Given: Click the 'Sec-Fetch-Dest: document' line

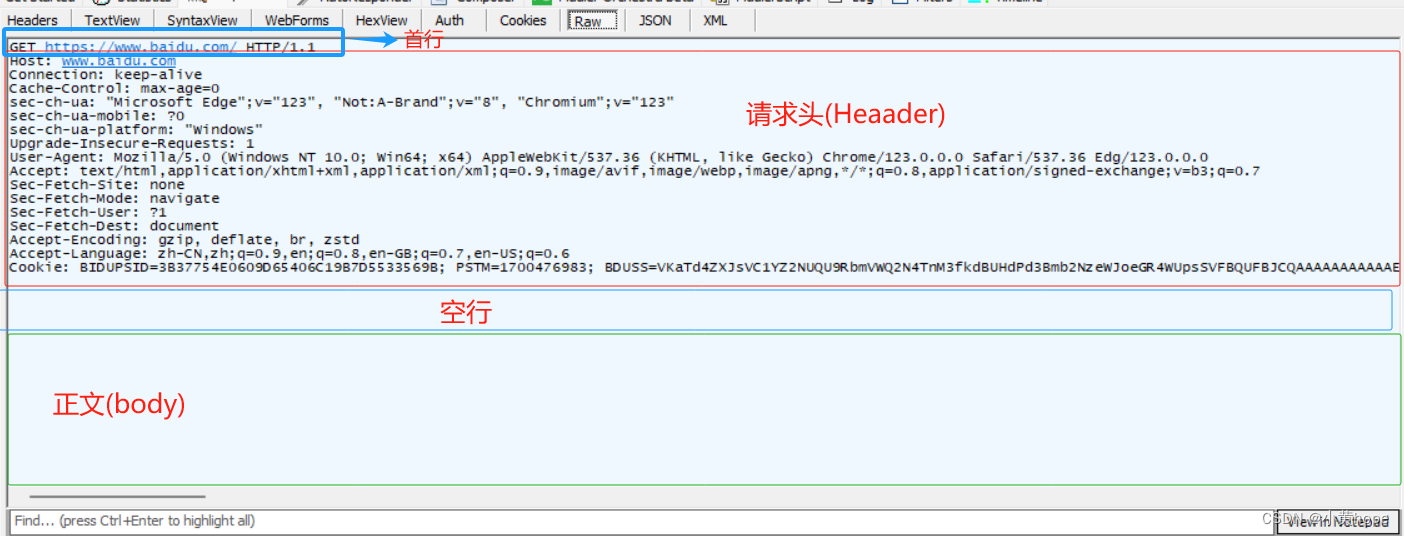Looking at the screenshot, I should point(114,226).
